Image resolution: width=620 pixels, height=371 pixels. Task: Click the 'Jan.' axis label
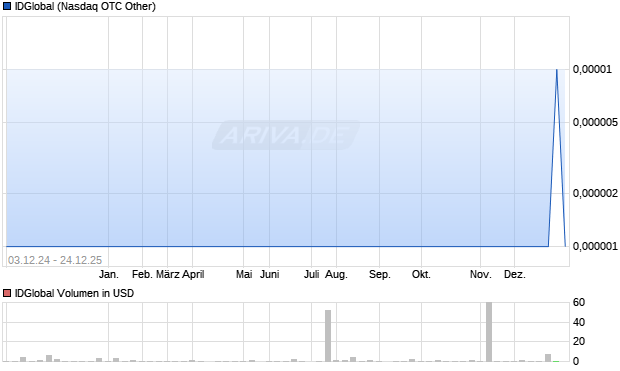109,274
